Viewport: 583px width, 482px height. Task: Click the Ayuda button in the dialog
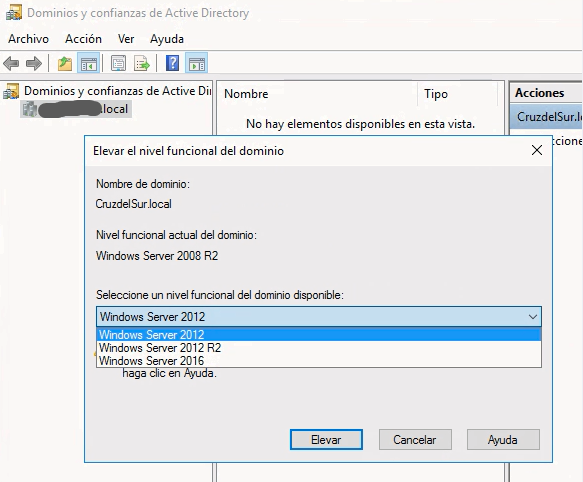pyautogui.click(x=503, y=440)
